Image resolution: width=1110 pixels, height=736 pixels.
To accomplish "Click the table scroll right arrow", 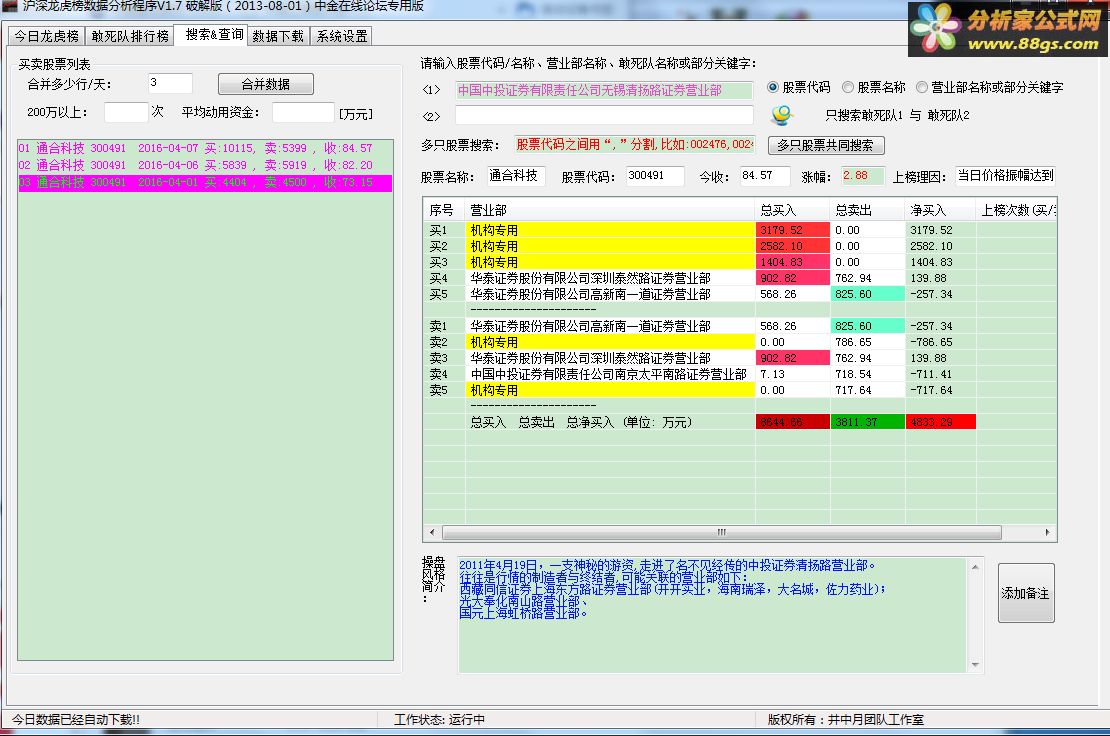I will [1048, 532].
